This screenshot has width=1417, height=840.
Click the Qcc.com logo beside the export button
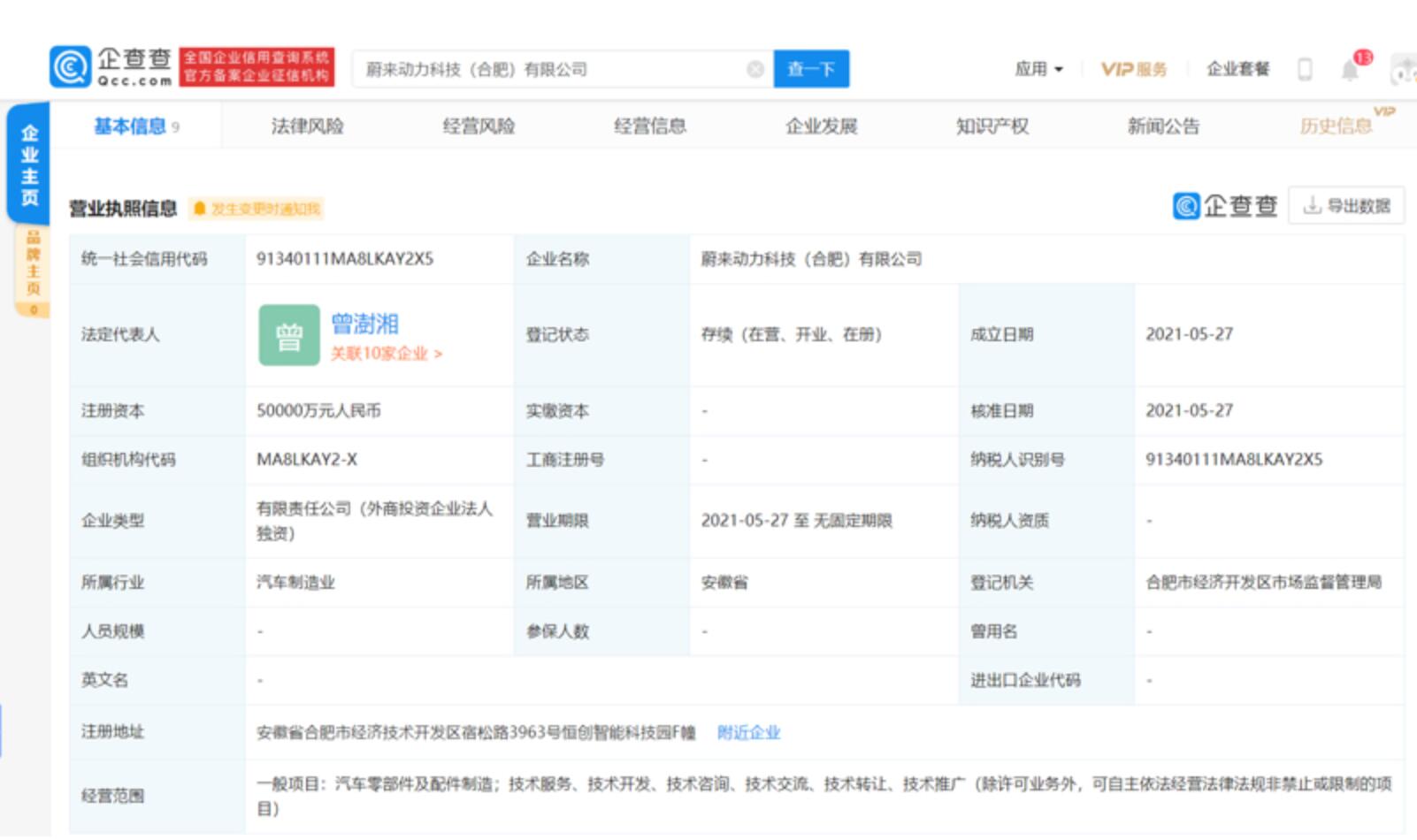coord(1225,206)
